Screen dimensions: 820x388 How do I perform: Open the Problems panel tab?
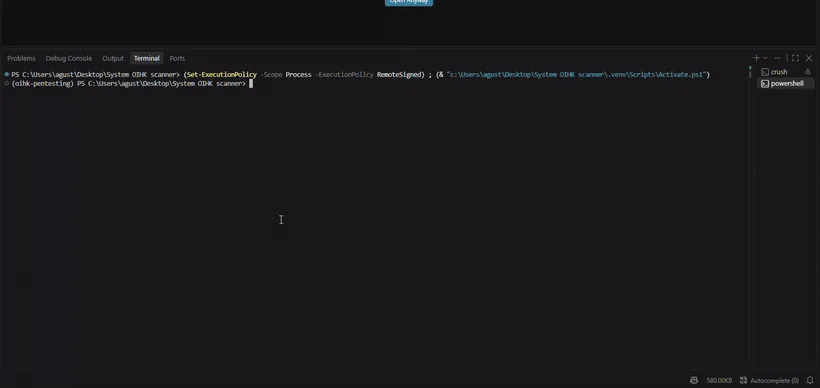(x=21, y=58)
